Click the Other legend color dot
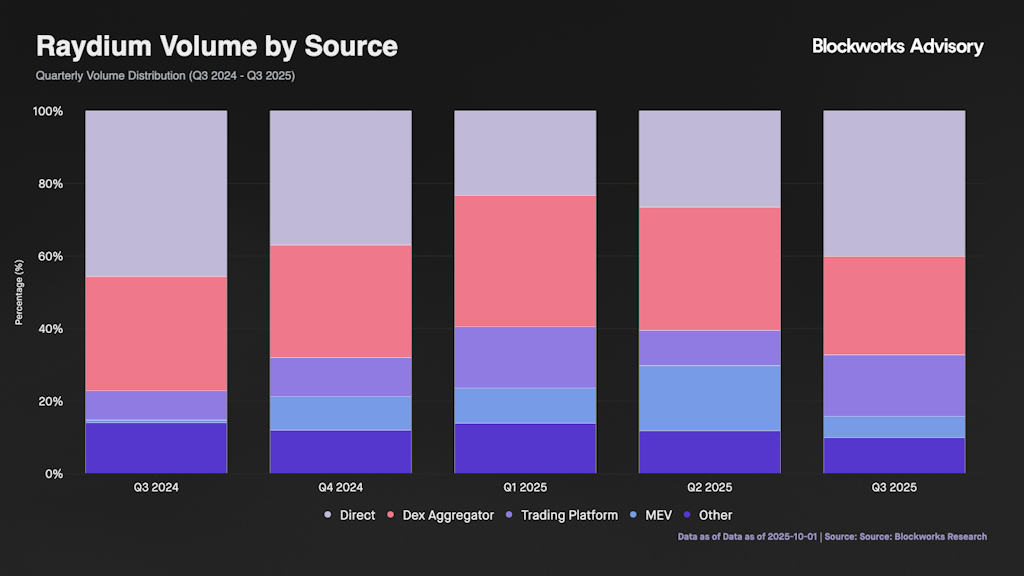Image resolution: width=1024 pixels, height=576 pixels. coord(689,515)
